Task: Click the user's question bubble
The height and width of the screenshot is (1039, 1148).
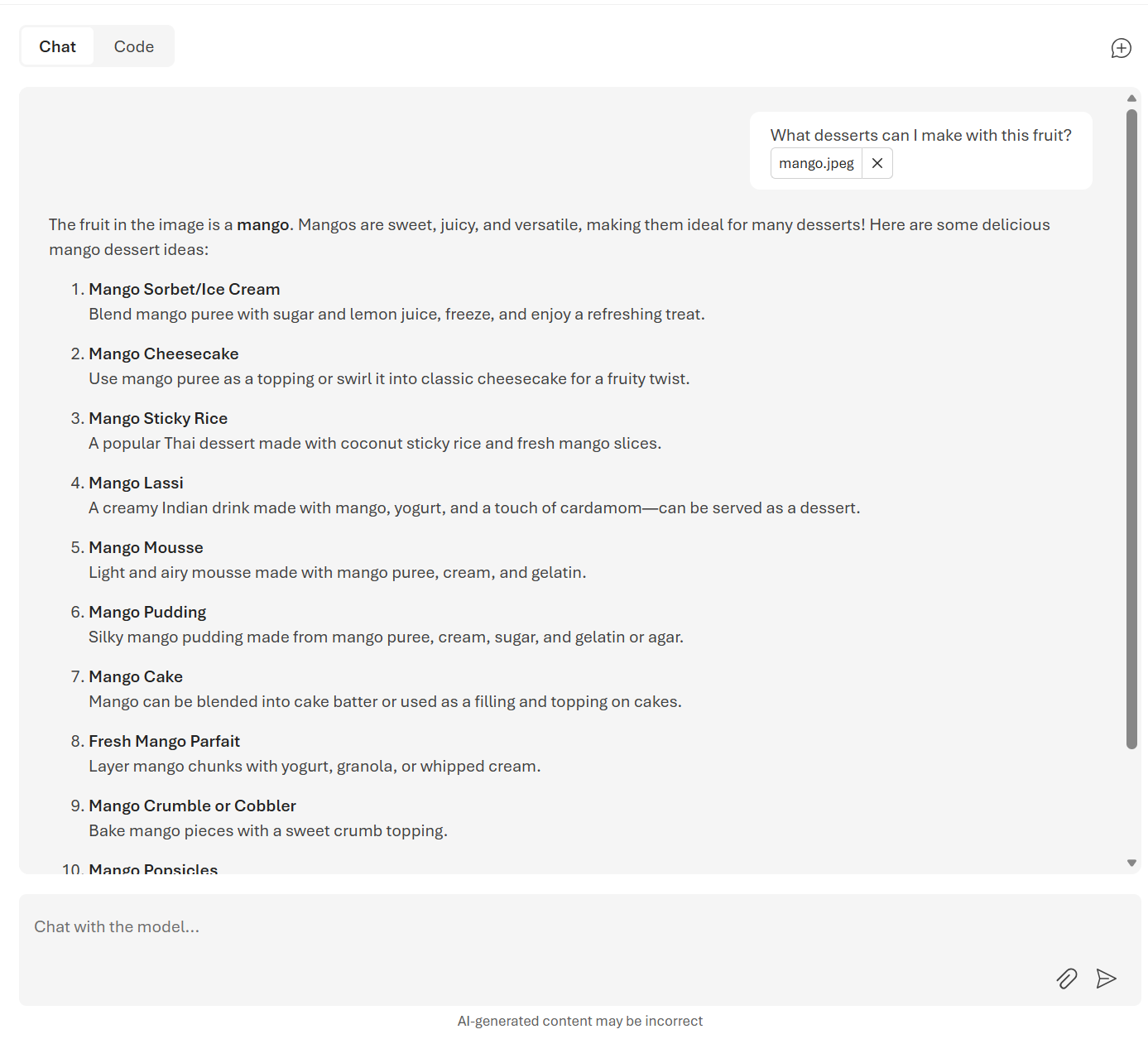Action: (921, 135)
